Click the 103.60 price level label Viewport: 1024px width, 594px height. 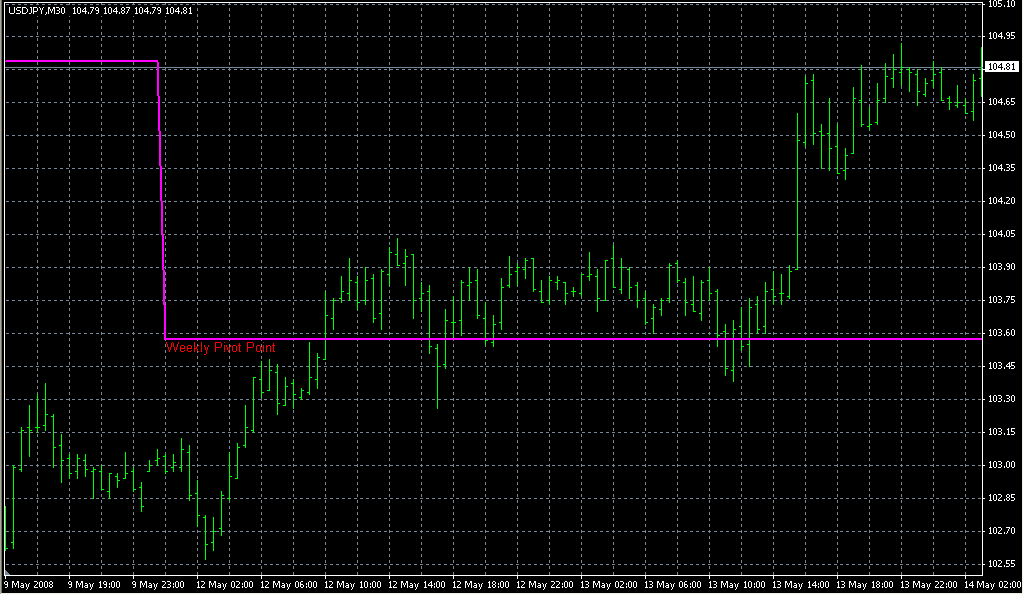point(1001,333)
